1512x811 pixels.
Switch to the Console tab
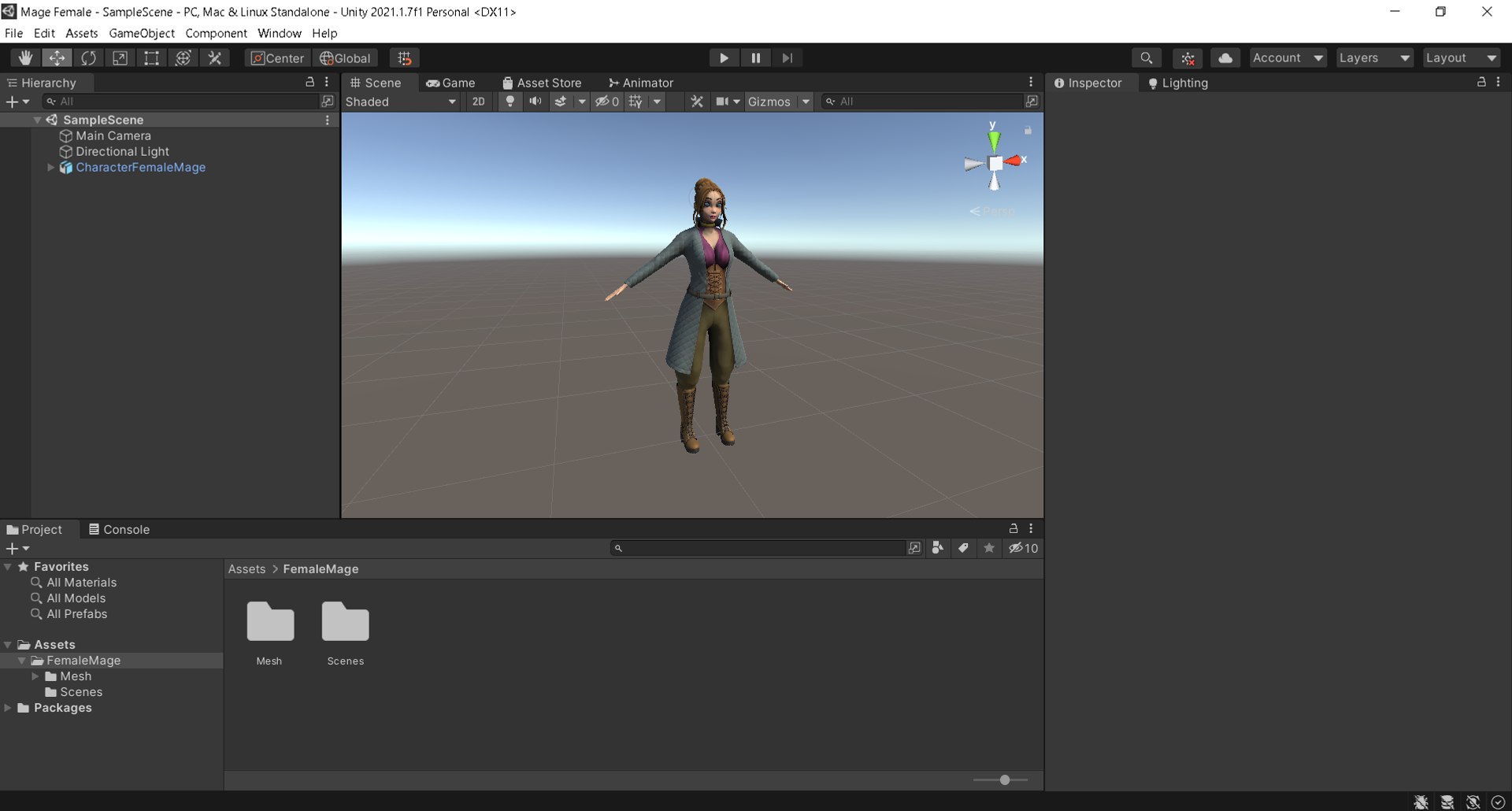pos(119,529)
